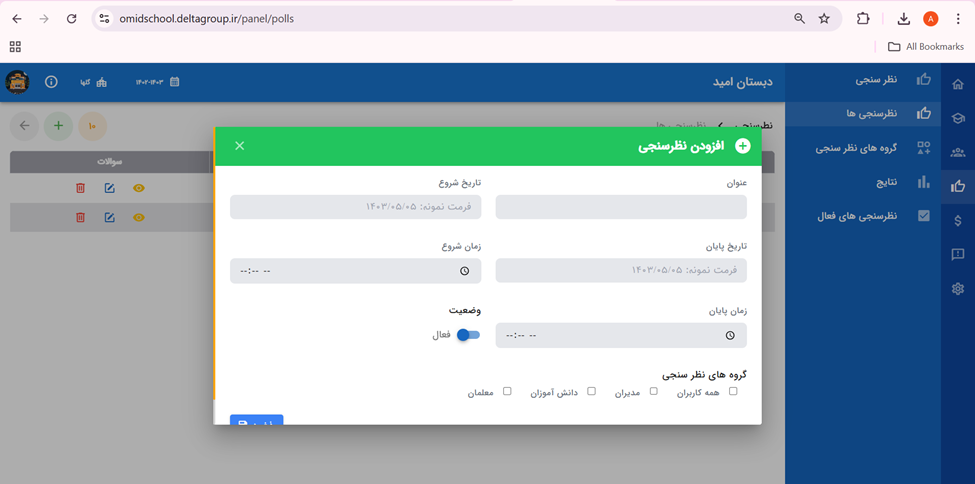The width and height of the screenshot is (975, 484).
Task: Edit the poll in the second table row
Action: click(109, 217)
